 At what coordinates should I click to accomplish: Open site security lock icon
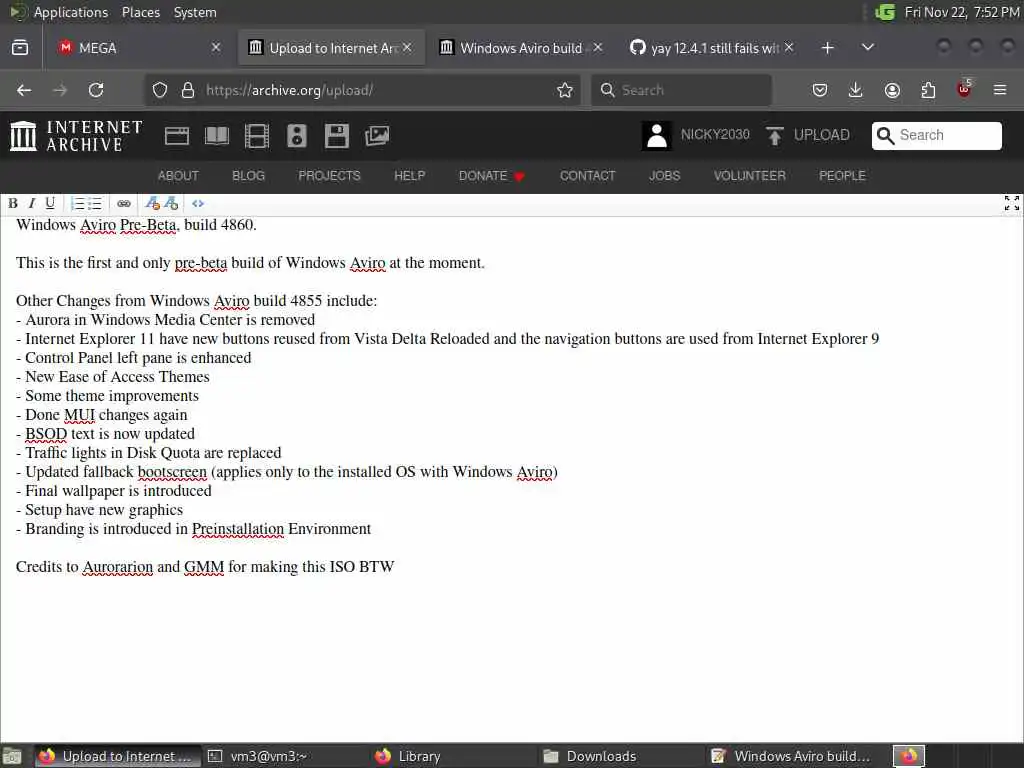coord(187,90)
